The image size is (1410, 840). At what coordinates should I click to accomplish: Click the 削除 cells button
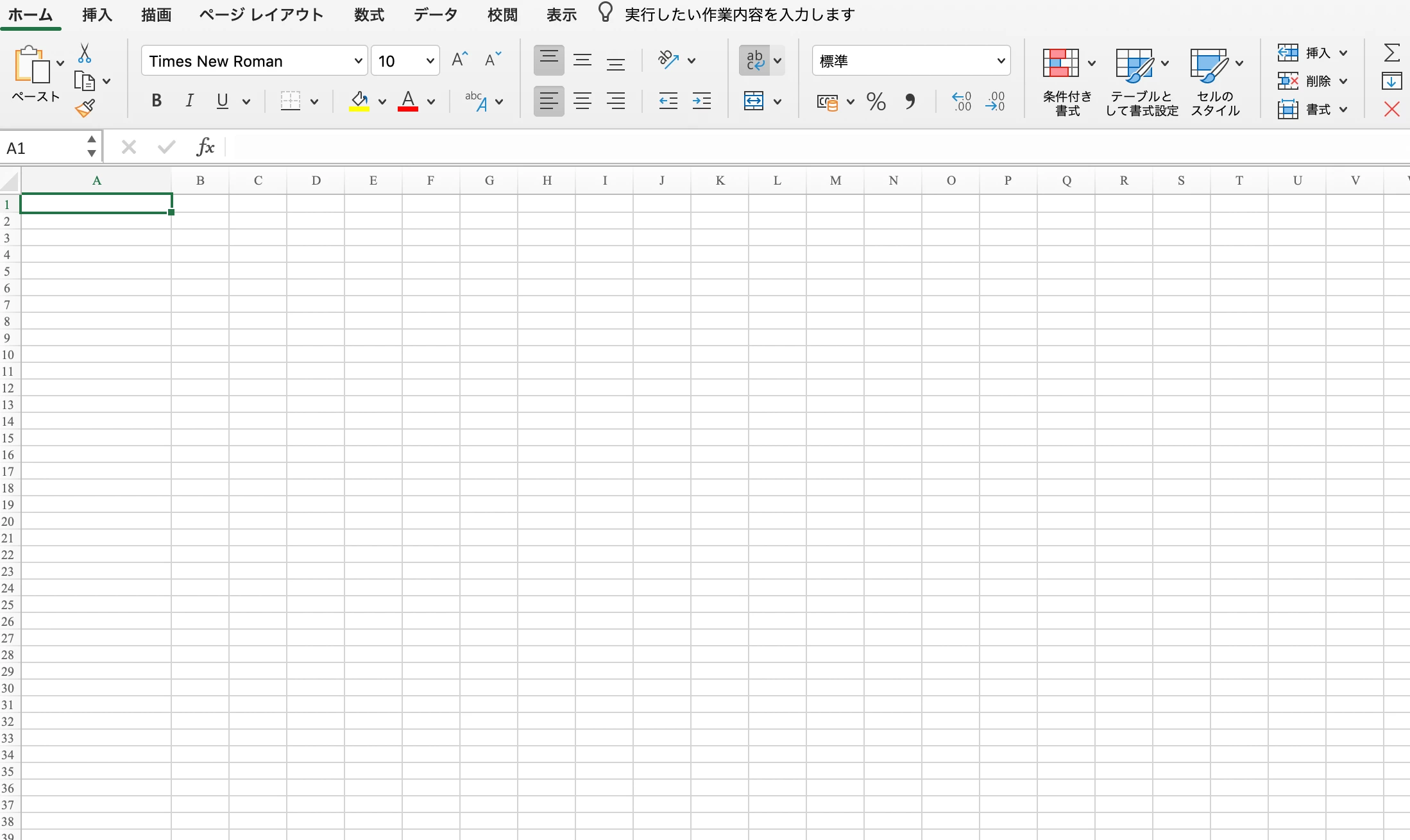point(1311,81)
